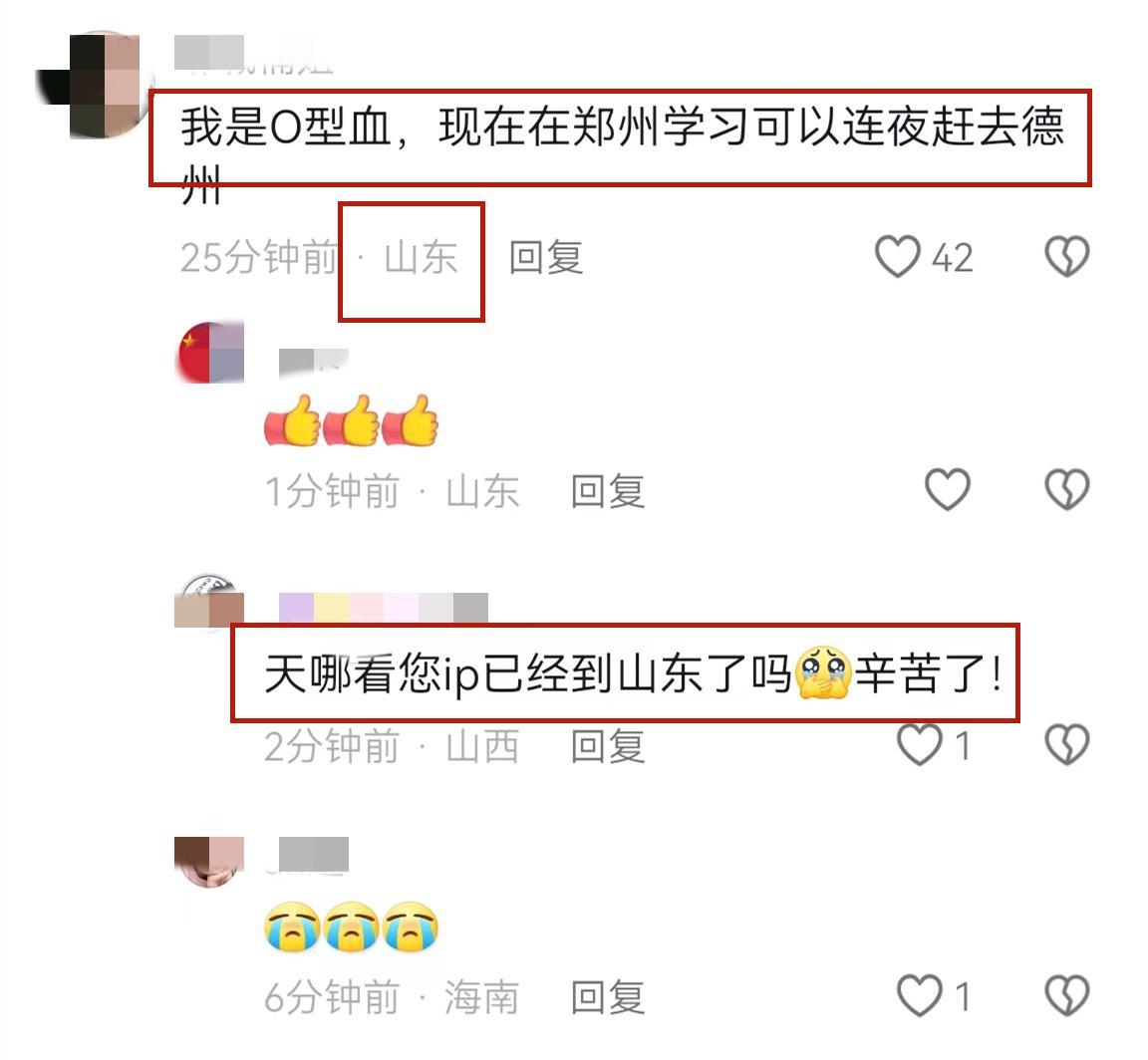Open avatar of the 山西 commenter
This screenshot has height=1060, width=1148.
[x=209, y=602]
